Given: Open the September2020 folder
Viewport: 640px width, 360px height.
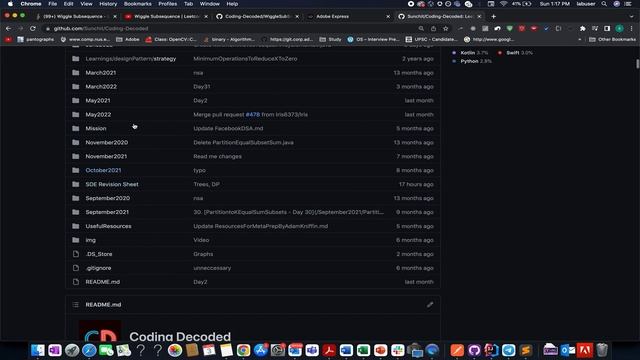Looking at the screenshot, I should [107, 198].
